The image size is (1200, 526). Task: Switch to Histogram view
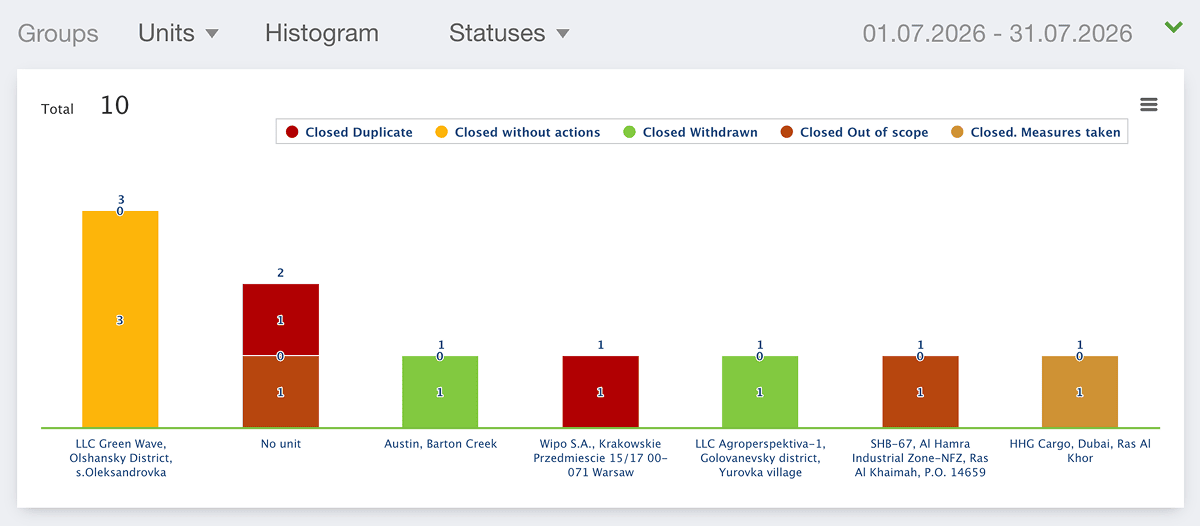(x=322, y=33)
